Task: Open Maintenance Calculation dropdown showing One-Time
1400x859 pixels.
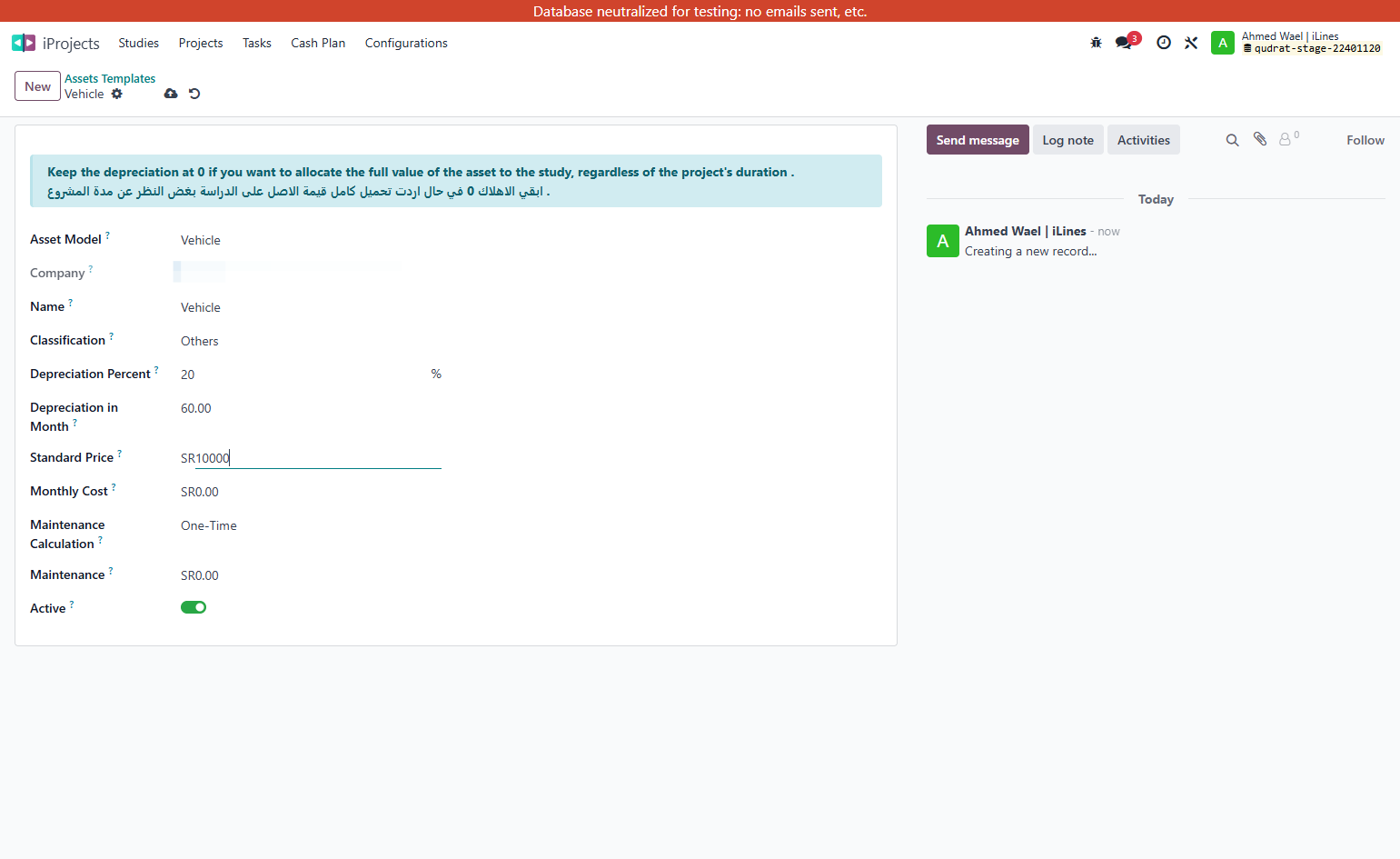Action: click(311, 525)
